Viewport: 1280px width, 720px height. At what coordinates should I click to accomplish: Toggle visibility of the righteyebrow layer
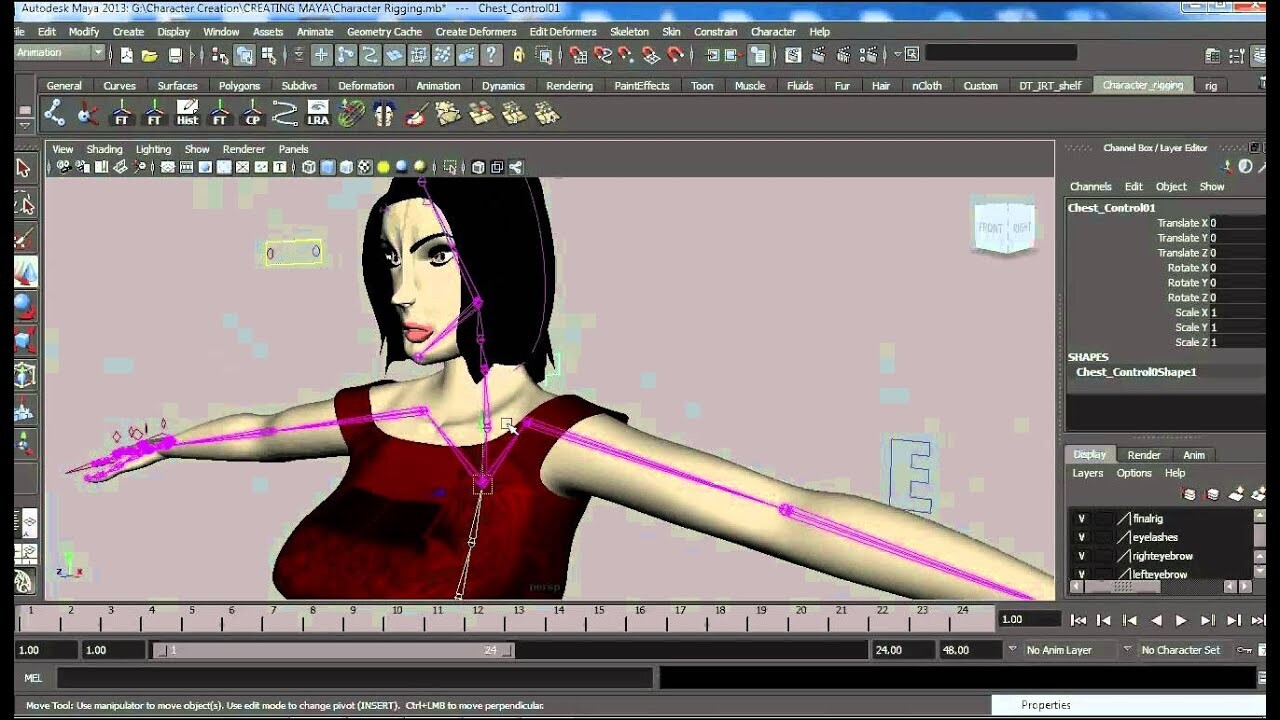click(x=1082, y=555)
